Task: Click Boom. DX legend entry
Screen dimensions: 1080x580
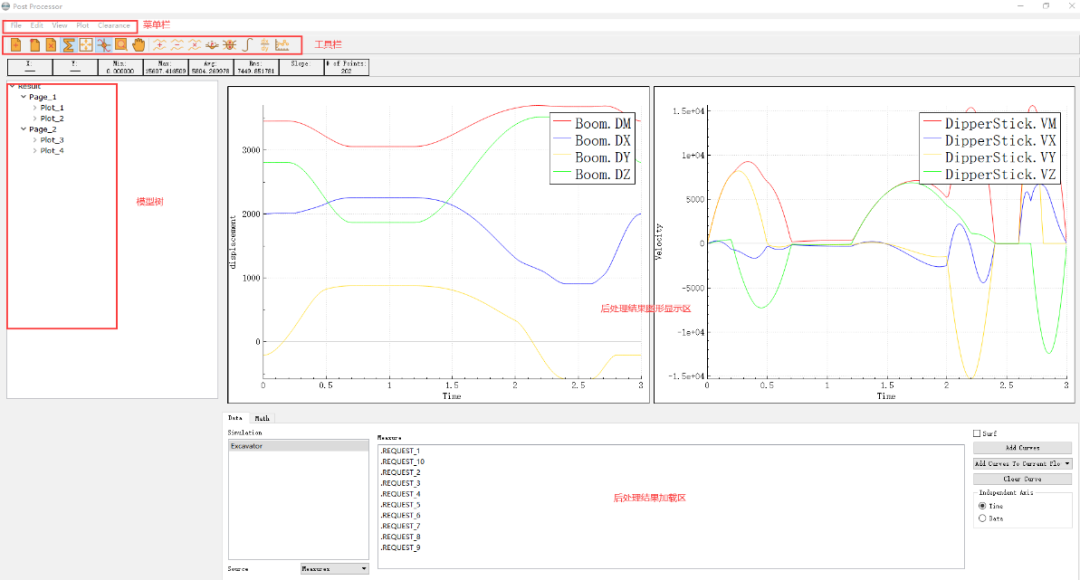Action: tap(592, 141)
